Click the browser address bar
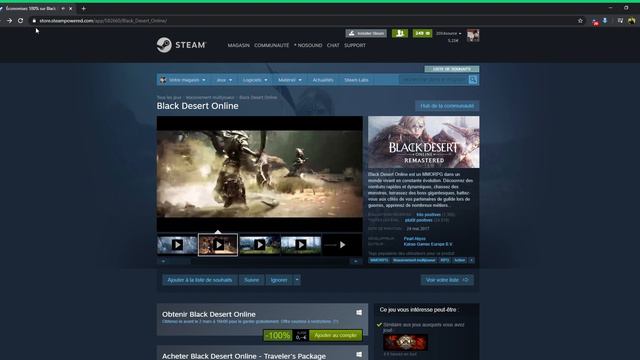Image resolution: width=640 pixels, height=360 pixels. pyautogui.click(x=306, y=20)
